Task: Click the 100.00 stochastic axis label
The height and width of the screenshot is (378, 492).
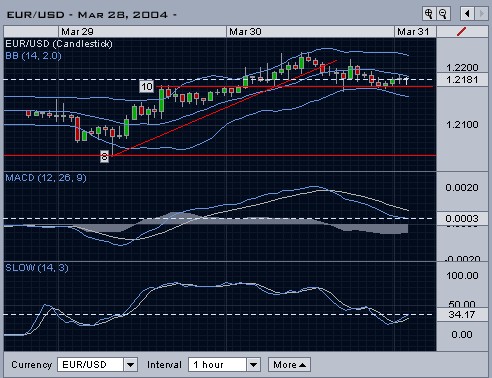Action: click(x=462, y=276)
